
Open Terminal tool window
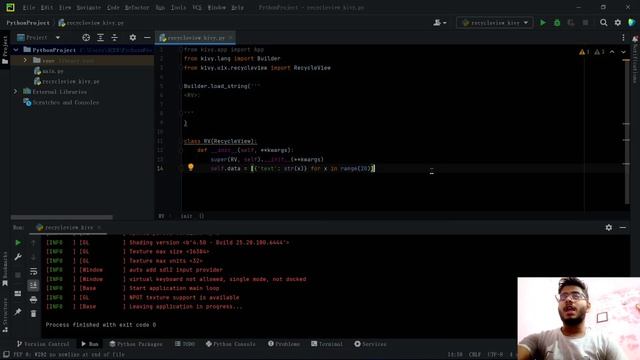tap(327, 344)
